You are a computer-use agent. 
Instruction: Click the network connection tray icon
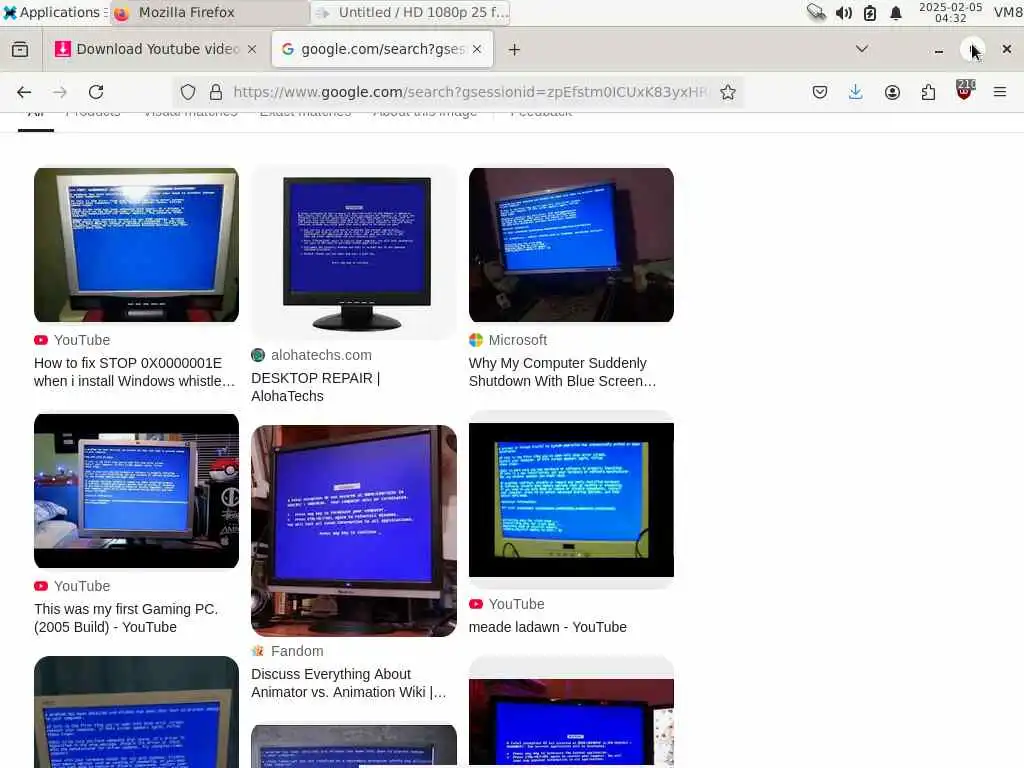click(816, 12)
